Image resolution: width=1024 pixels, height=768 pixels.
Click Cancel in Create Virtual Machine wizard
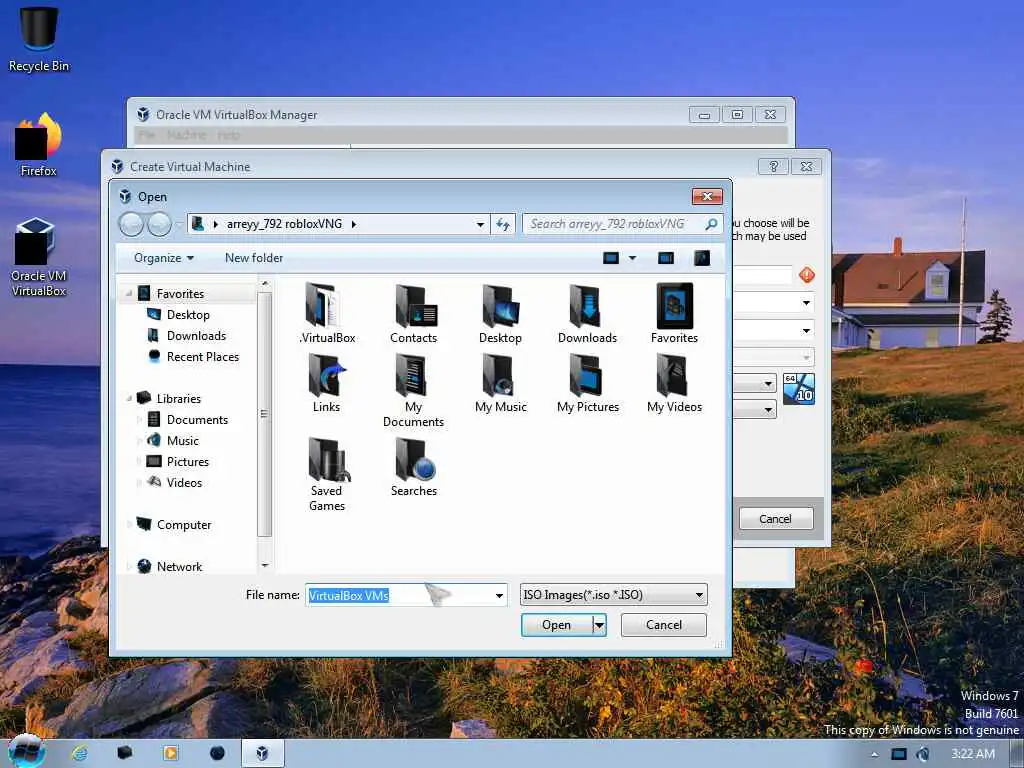point(776,519)
